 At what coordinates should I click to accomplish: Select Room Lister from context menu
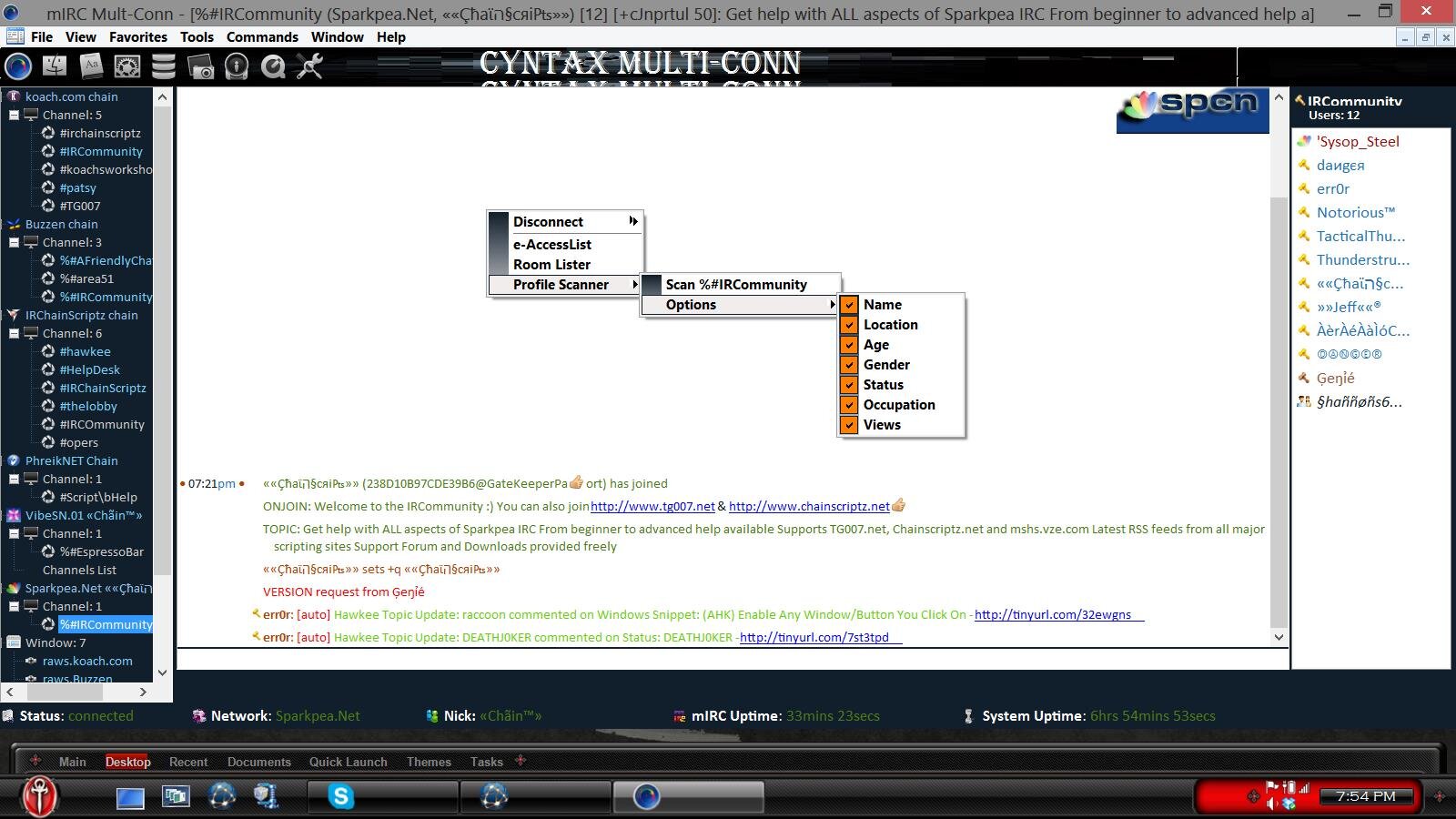click(x=551, y=265)
